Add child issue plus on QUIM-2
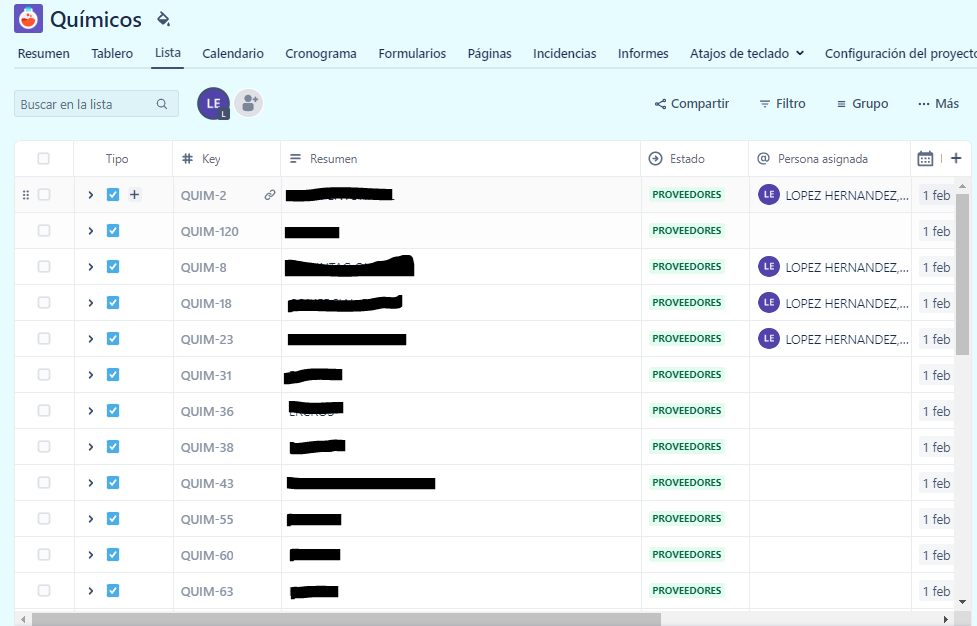Image resolution: width=977 pixels, height=626 pixels. (135, 195)
